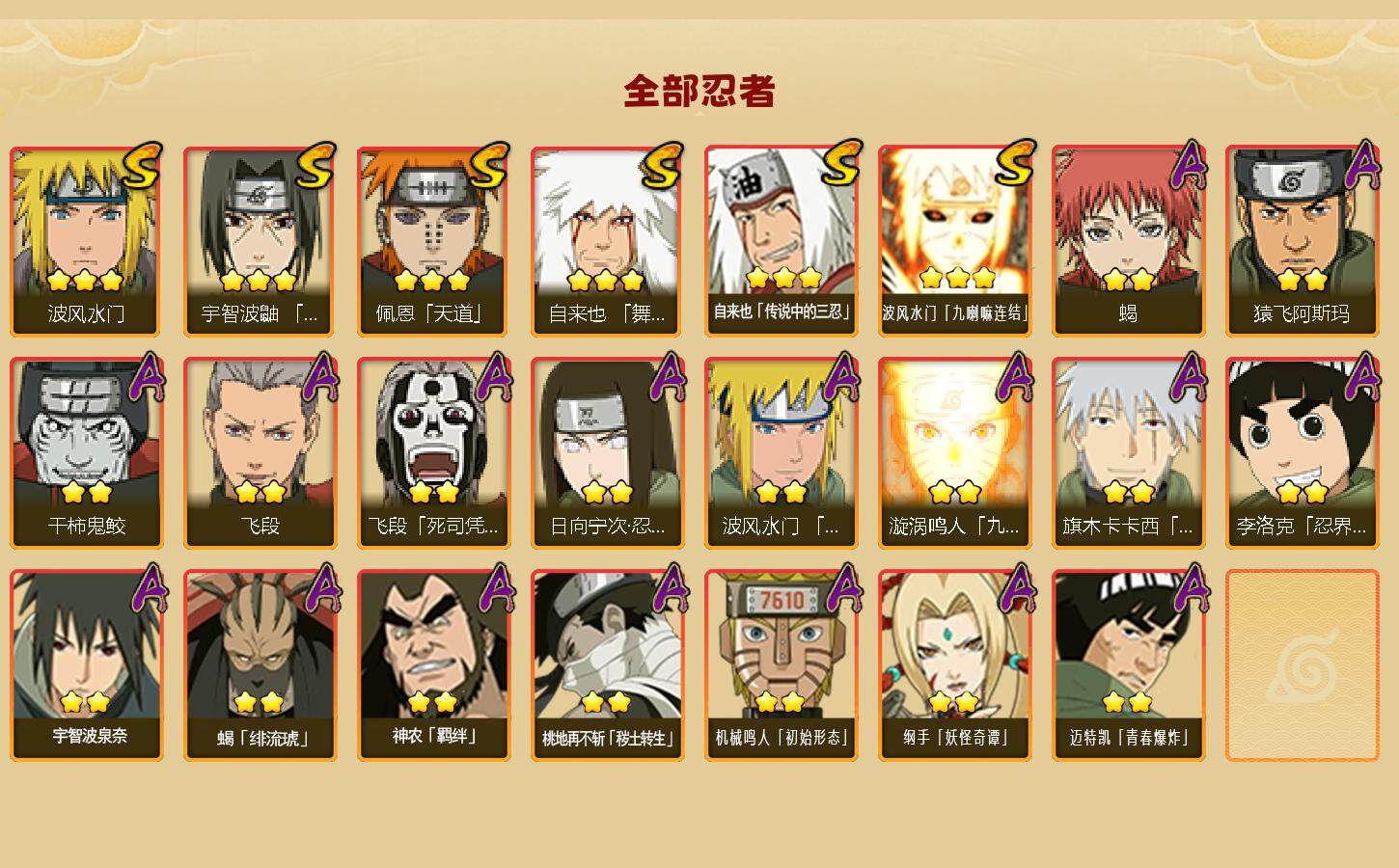Open the 机械鸣人「初始形态」 card
The height and width of the screenshot is (868, 1399).
(782, 665)
